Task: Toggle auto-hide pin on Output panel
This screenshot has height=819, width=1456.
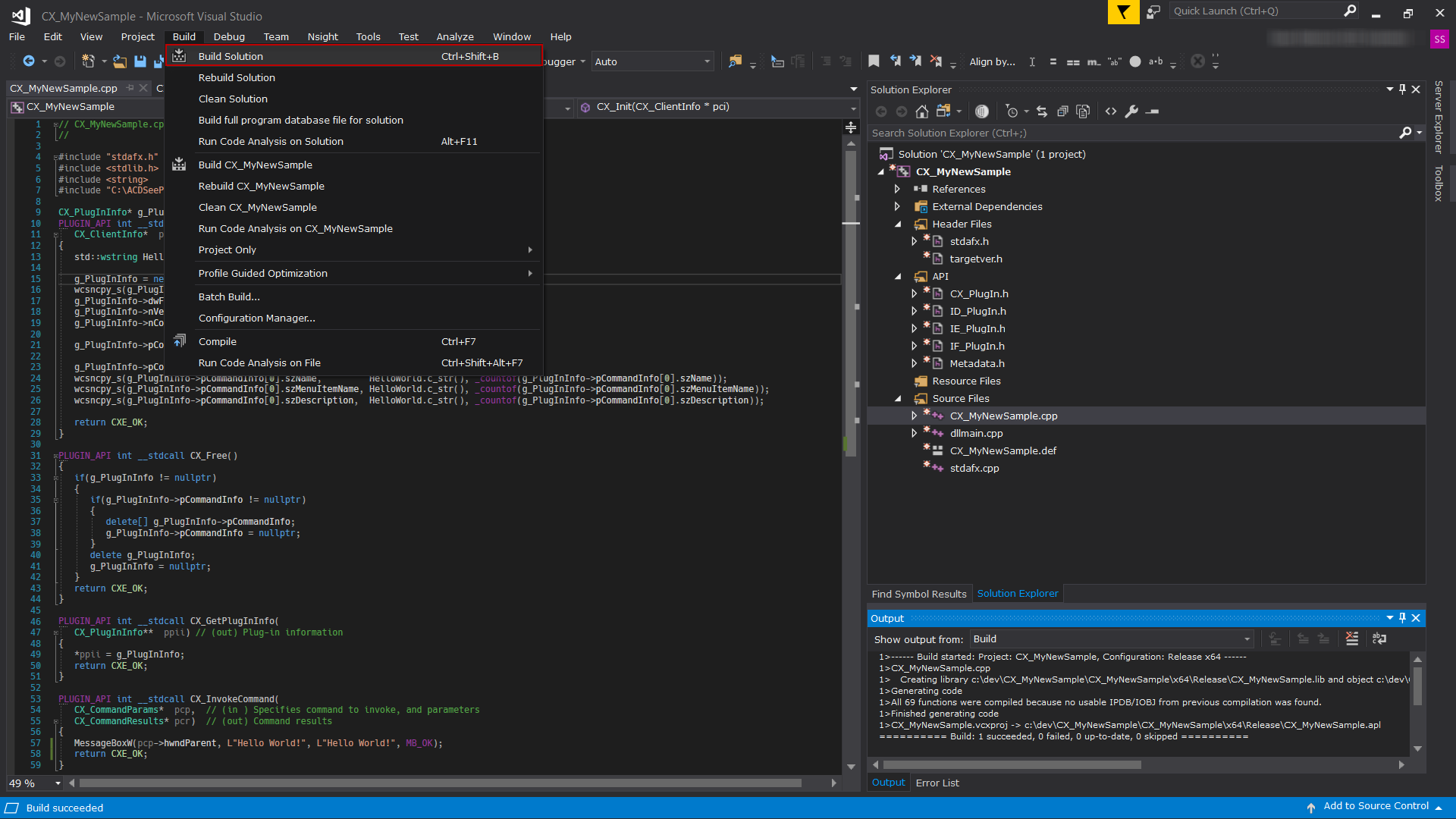Action: (1402, 618)
